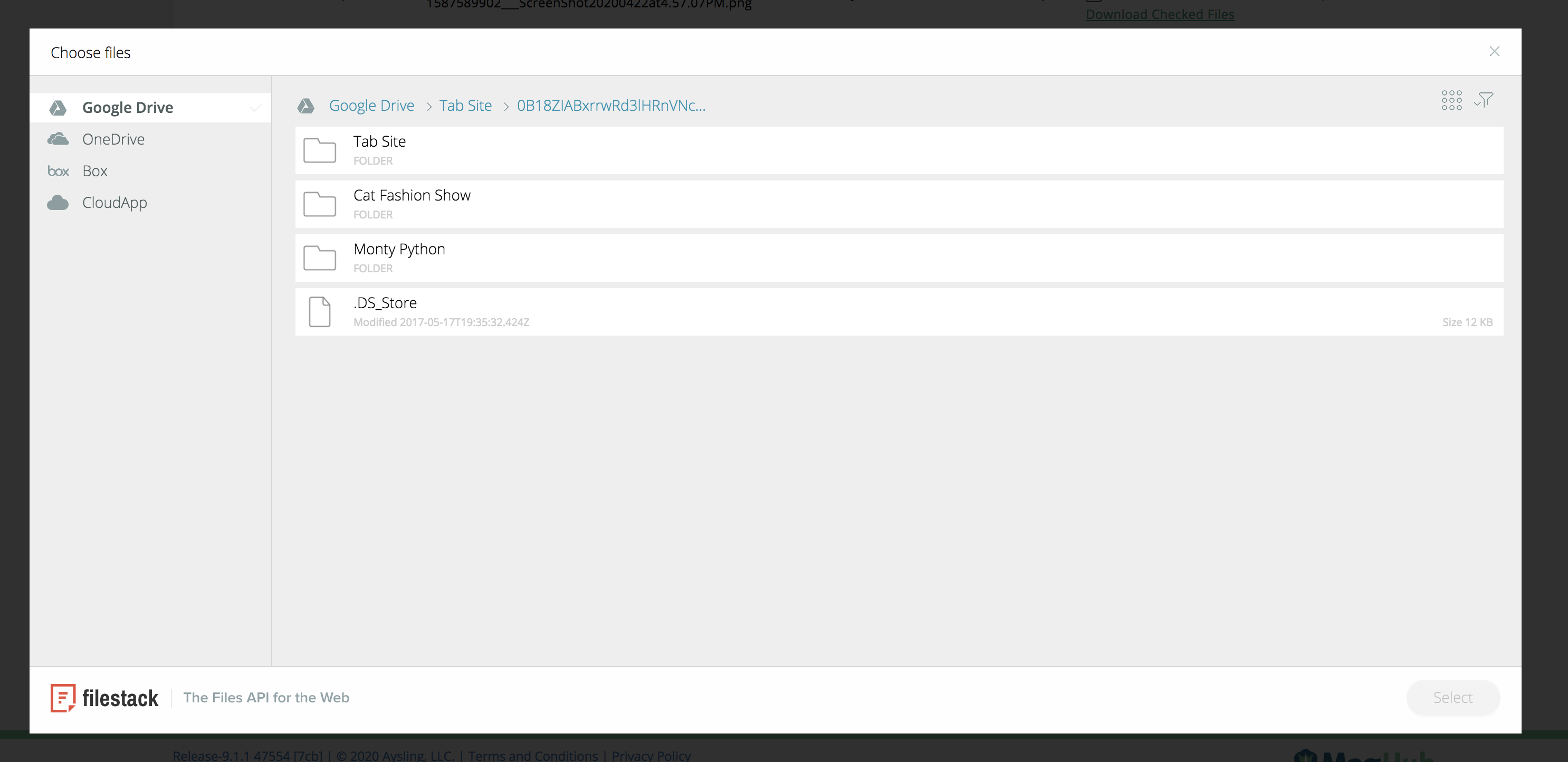1568x762 pixels.
Task: Click the close dialog button
Action: point(1497,51)
